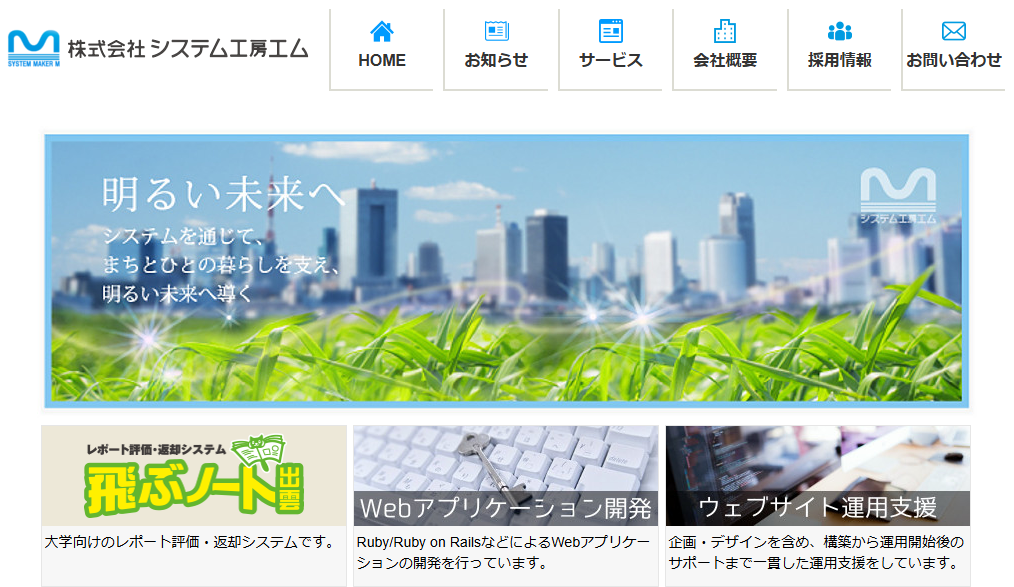The width and height of the screenshot is (1014, 587).
Task: Go to the サービス menu label
Action: tap(610, 60)
